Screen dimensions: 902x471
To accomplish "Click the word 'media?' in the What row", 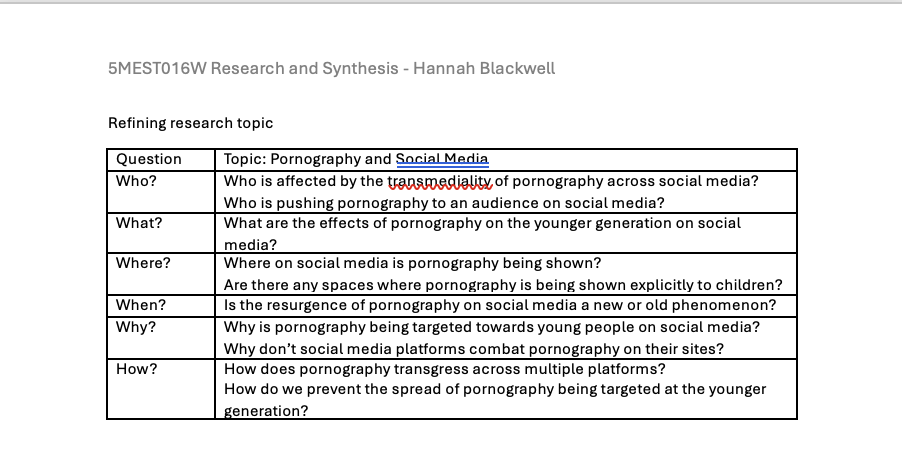I will point(250,245).
